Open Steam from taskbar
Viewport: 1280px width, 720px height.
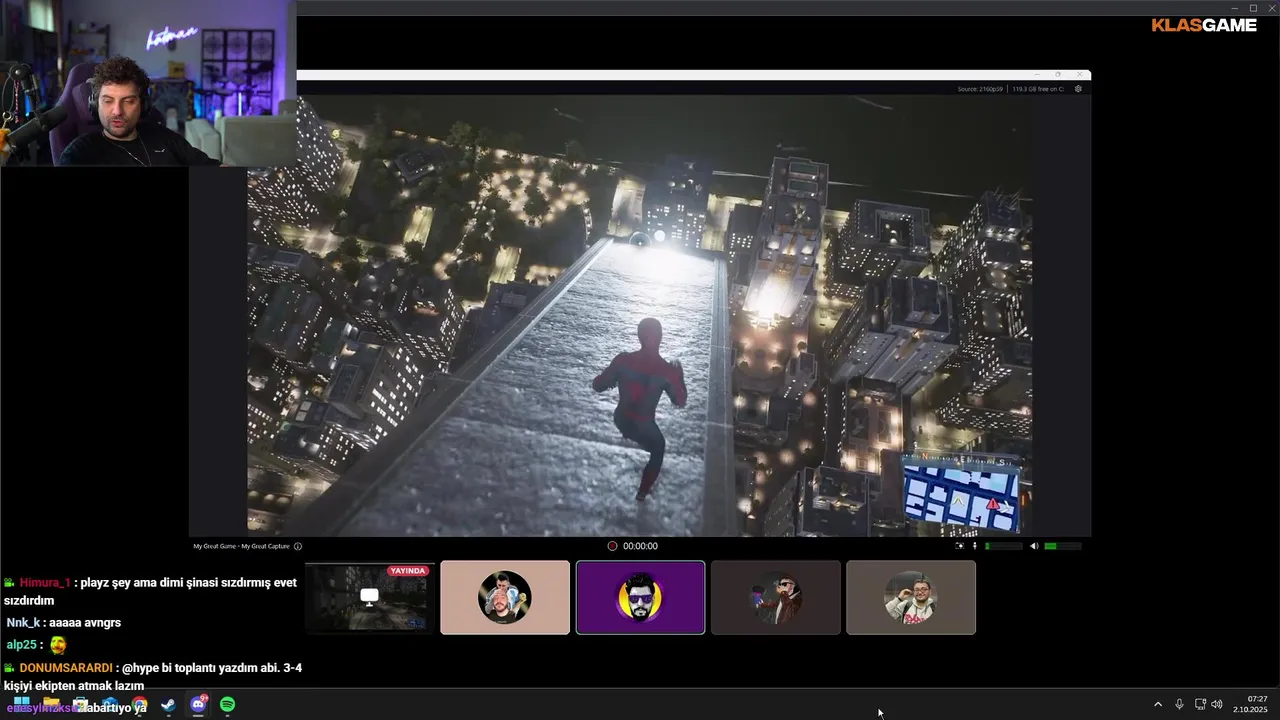pyautogui.click(x=168, y=705)
